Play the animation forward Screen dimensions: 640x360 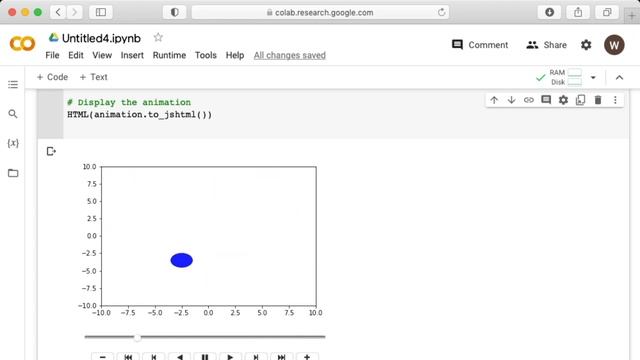(x=230, y=357)
